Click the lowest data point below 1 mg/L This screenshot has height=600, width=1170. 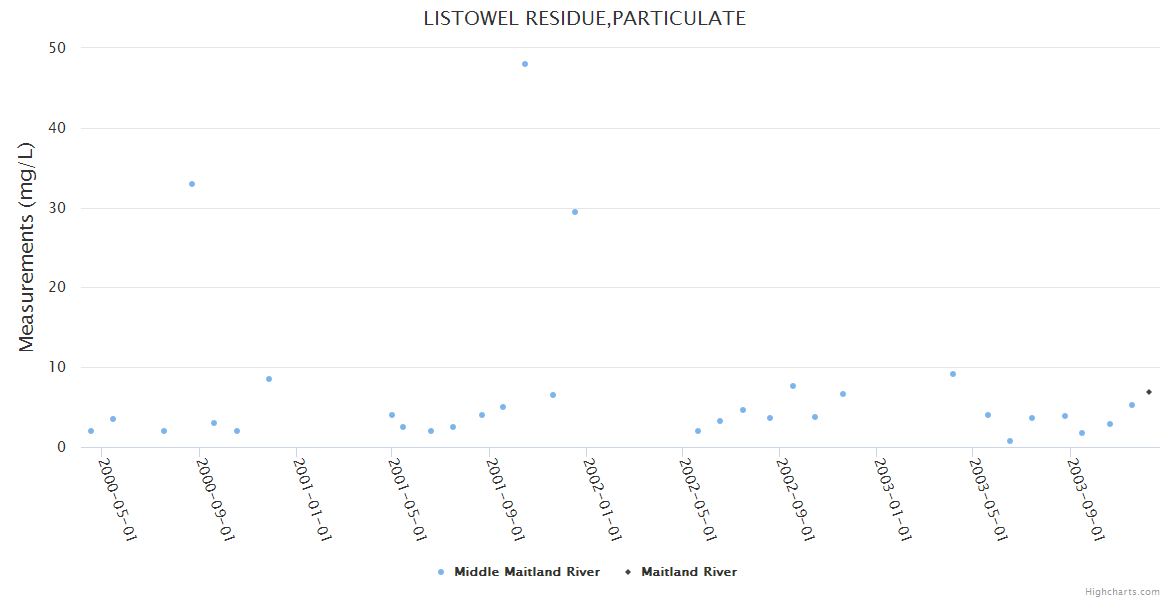click(x=1010, y=441)
